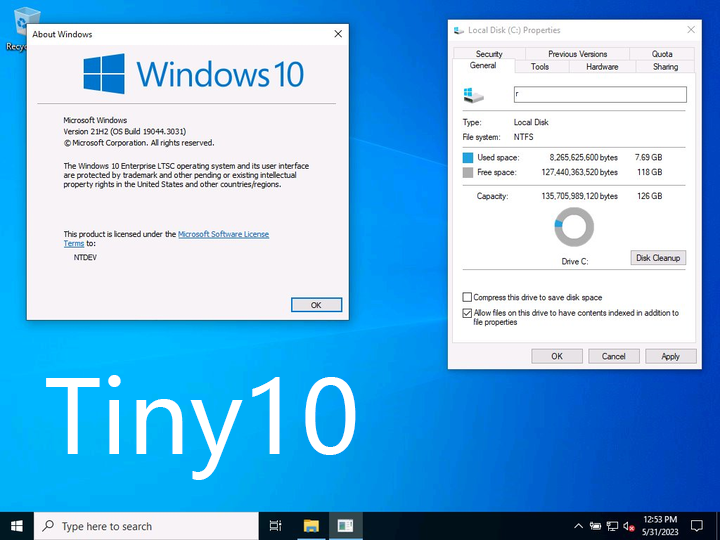Viewport: 720px width, 540px height.
Task: Click the Local Disk Properties title bar icon
Action: (458, 30)
